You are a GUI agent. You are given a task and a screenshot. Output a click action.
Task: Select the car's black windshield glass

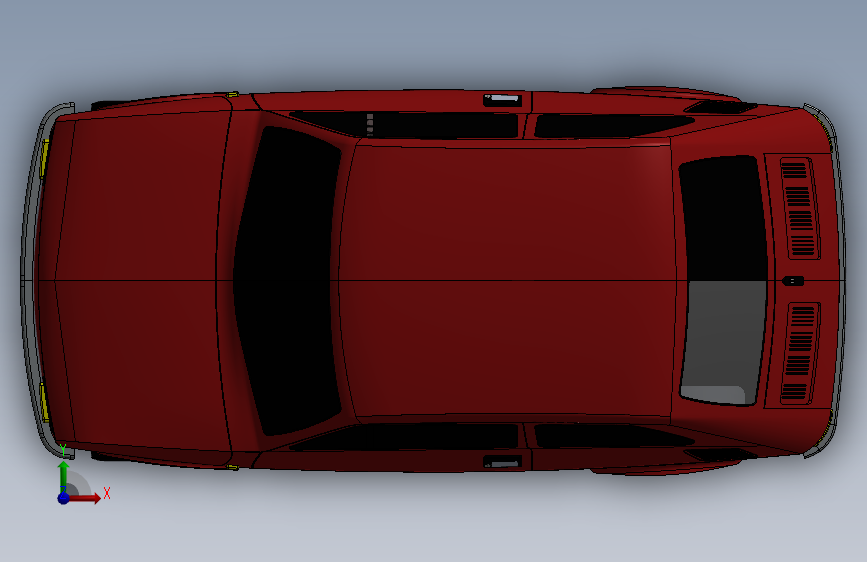tap(286, 280)
